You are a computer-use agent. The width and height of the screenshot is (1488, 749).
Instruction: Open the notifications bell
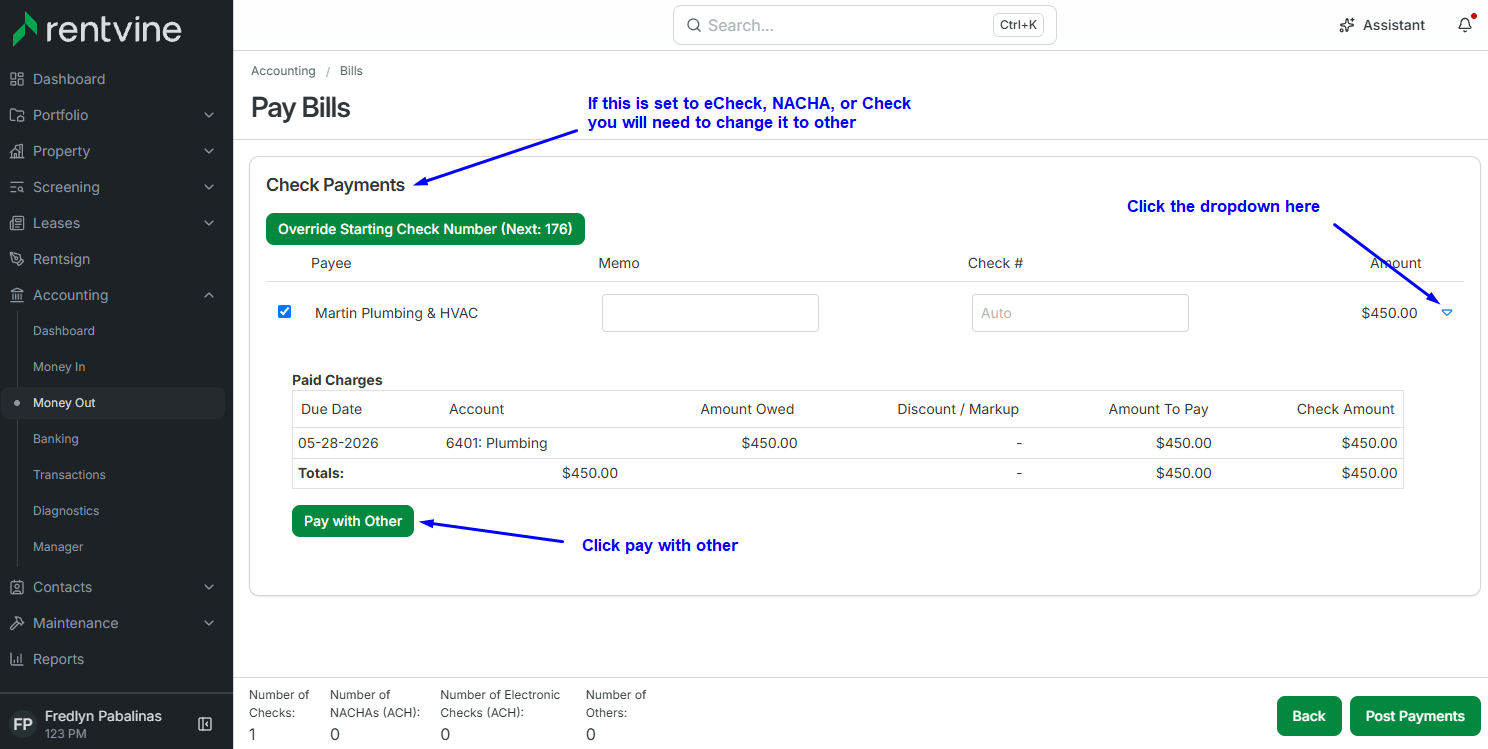click(1465, 25)
